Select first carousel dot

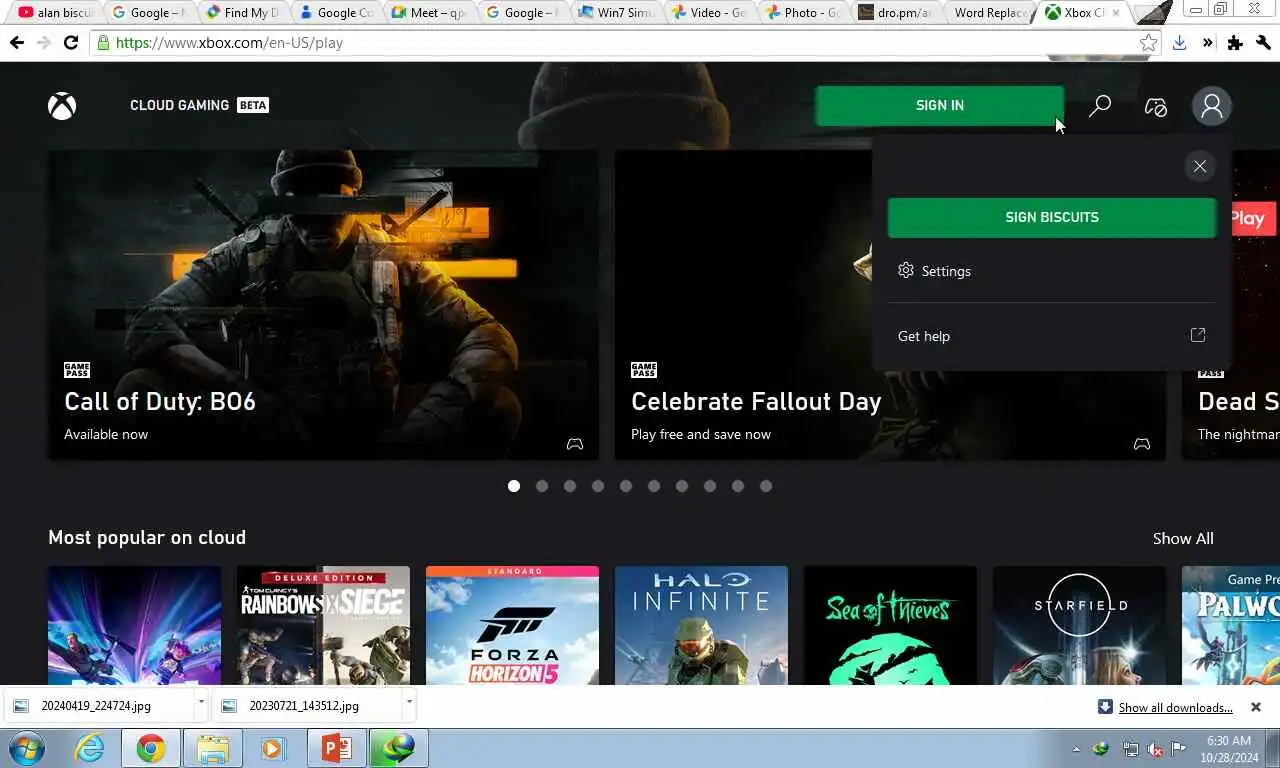coord(514,486)
